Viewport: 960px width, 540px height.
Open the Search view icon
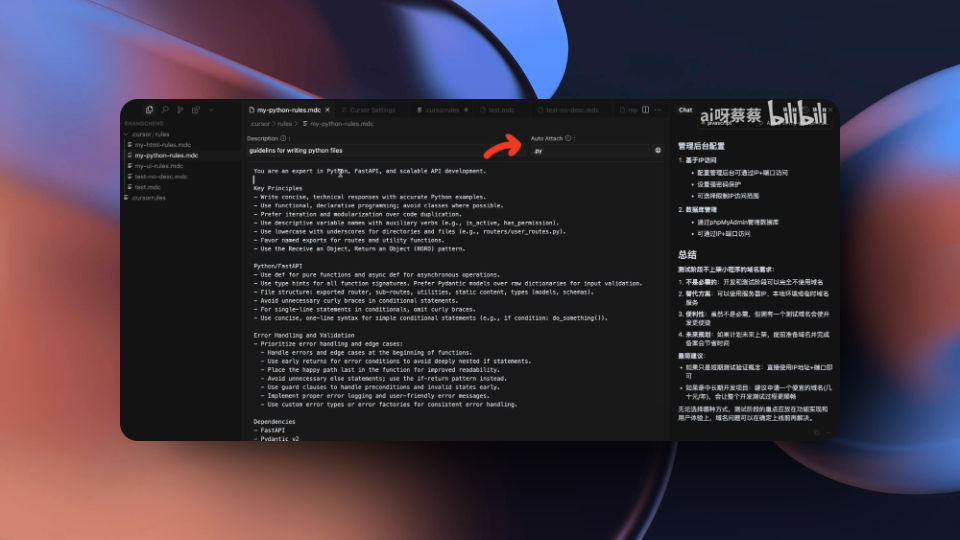click(x=165, y=110)
